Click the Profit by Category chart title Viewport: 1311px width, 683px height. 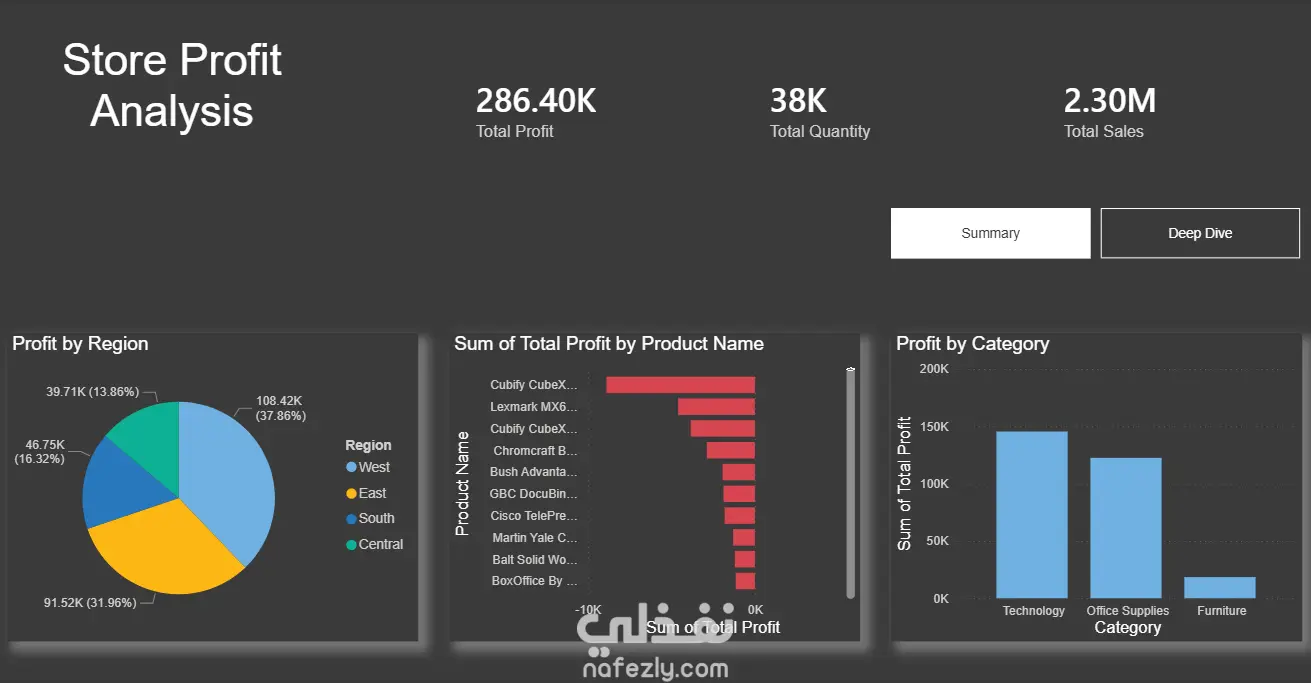[x=972, y=344]
